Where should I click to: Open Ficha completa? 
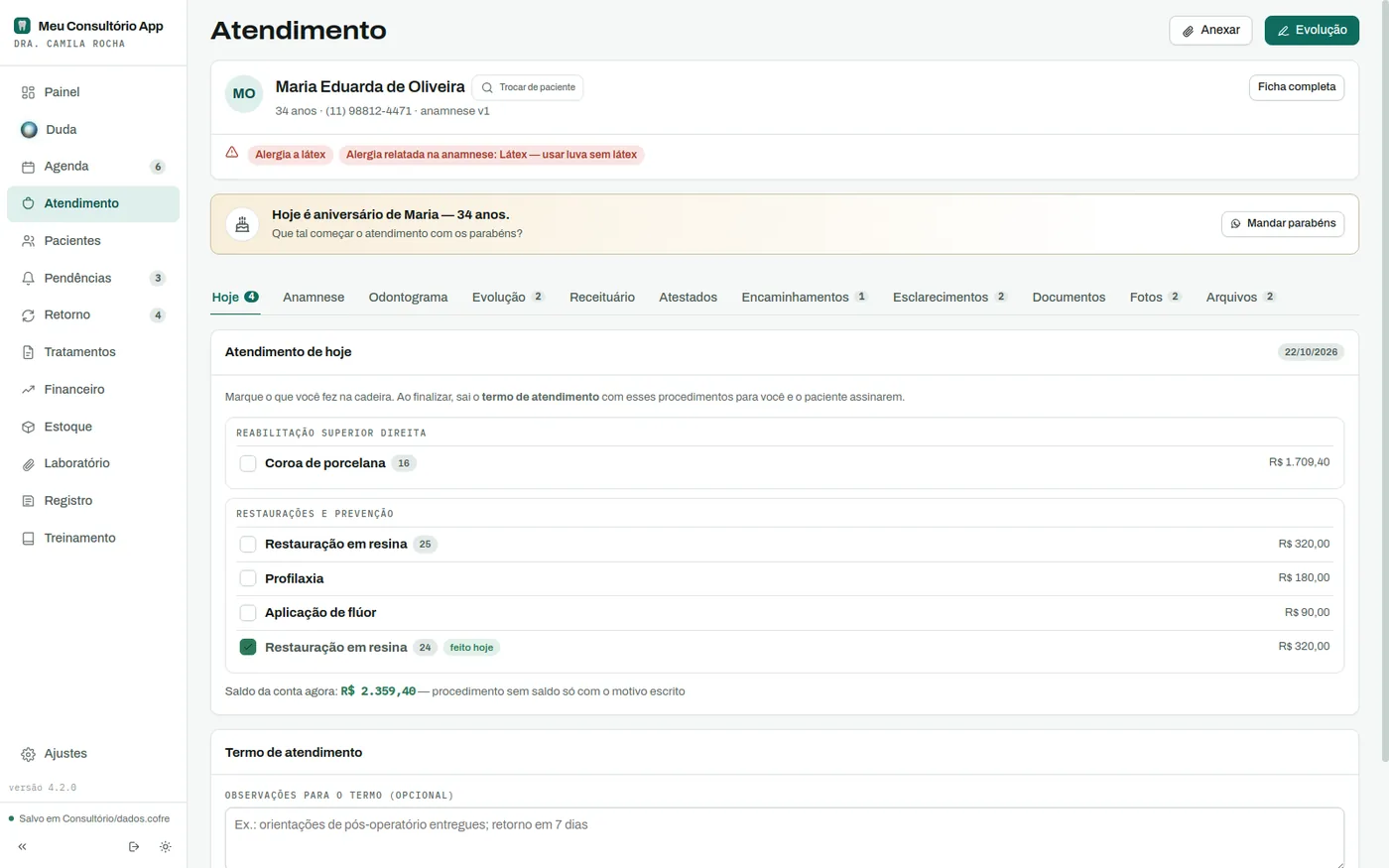pyautogui.click(x=1297, y=87)
